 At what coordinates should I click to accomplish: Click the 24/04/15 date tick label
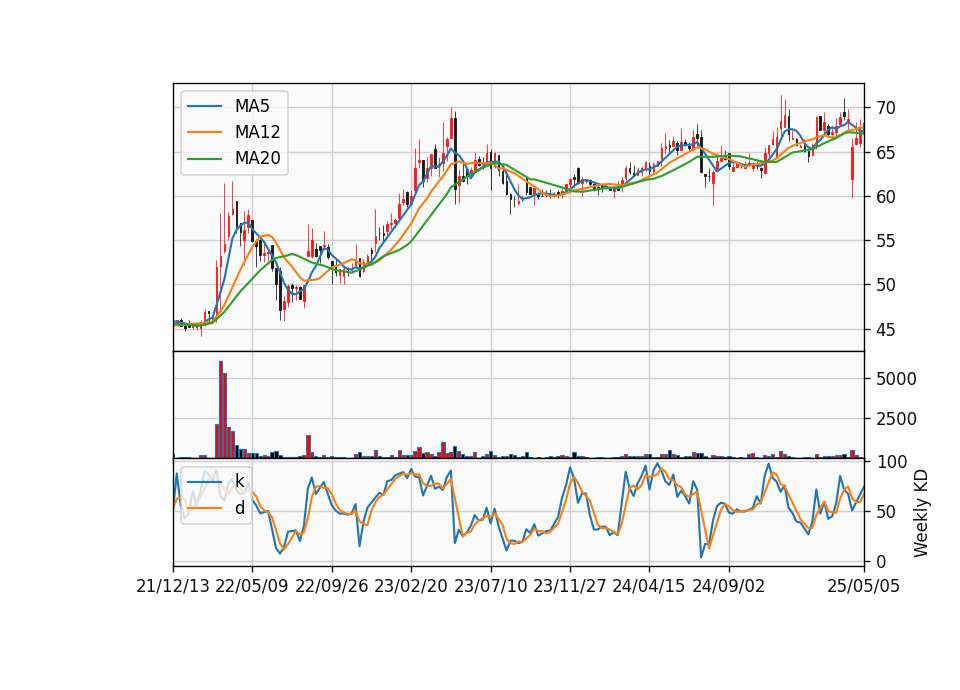tap(649, 587)
